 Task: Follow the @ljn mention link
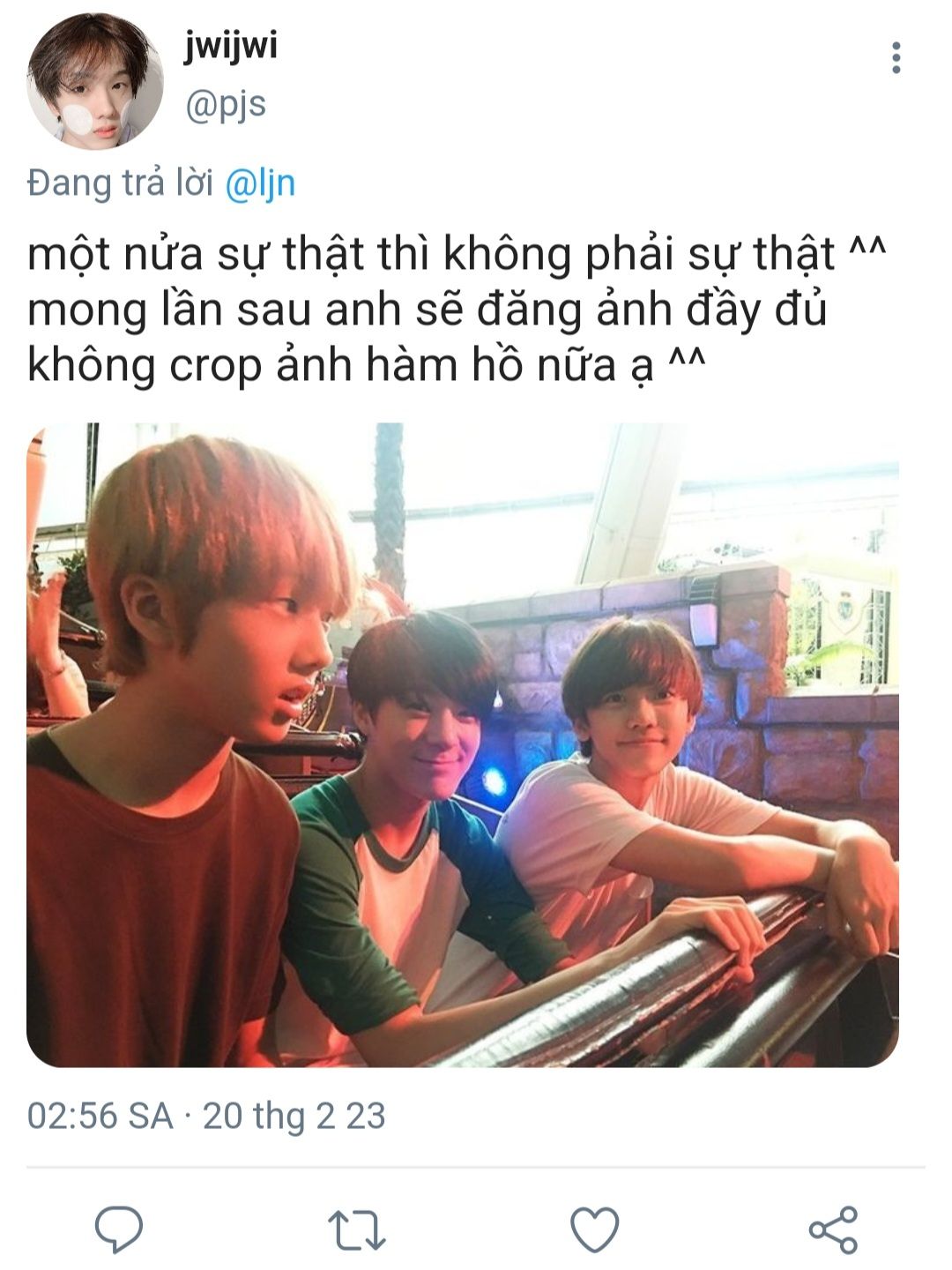pyautogui.click(x=260, y=183)
